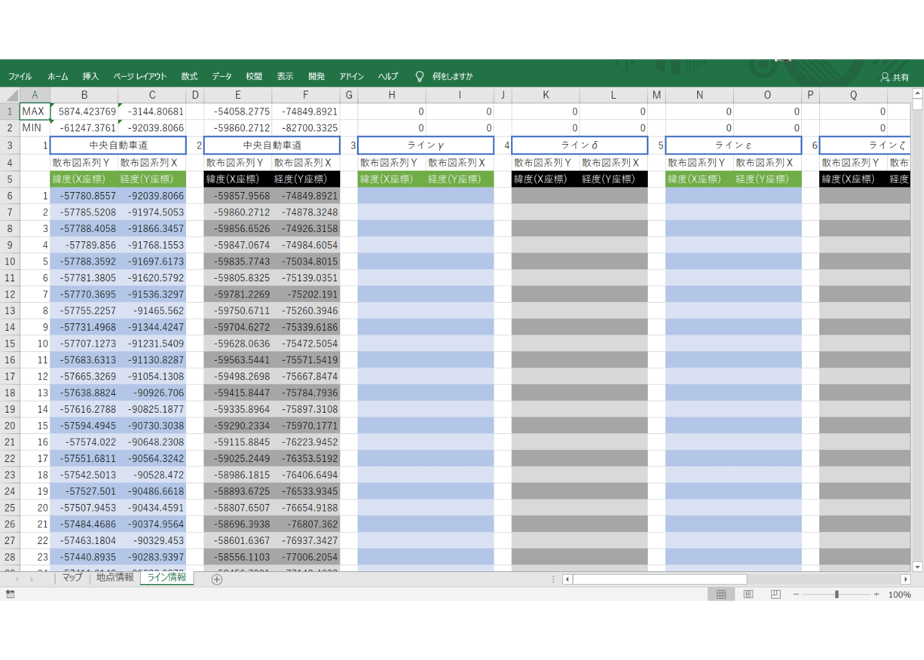Select cell with value 5874.423769
The height and width of the screenshot is (660, 924).
pos(84,111)
